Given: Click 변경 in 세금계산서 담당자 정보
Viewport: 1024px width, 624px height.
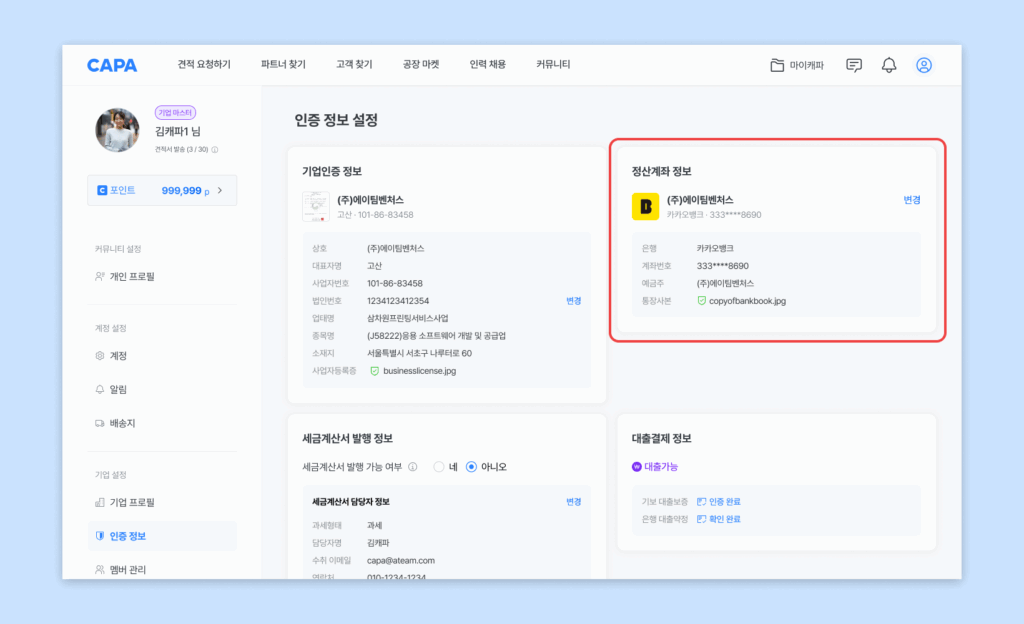Looking at the screenshot, I should pyautogui.click(x=573, y=502).
